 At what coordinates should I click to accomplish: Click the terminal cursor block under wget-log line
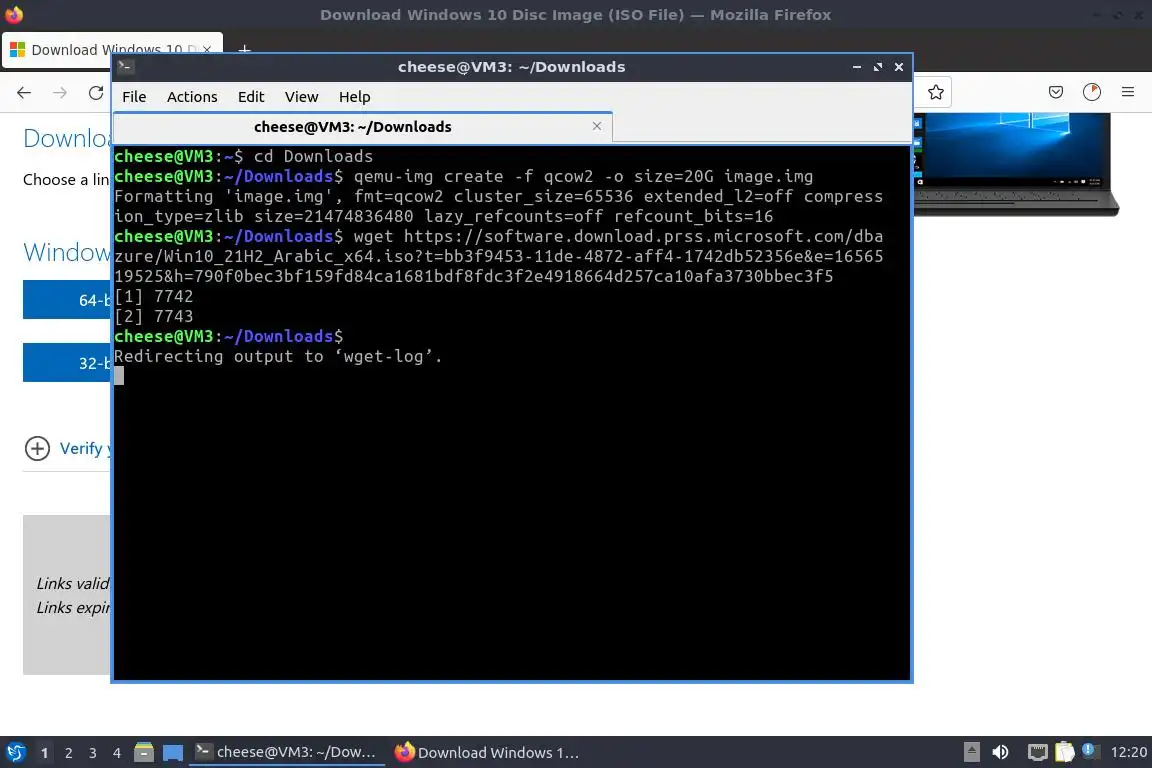tap(119, 376)
